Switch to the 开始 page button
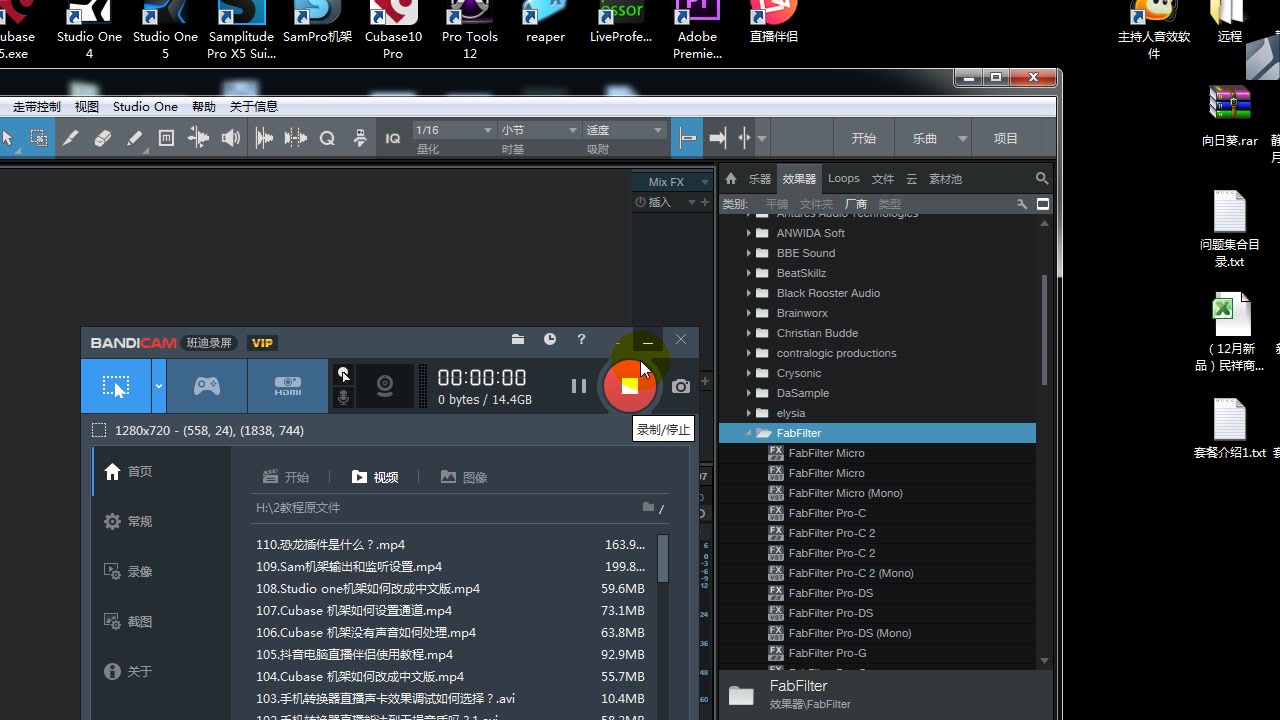Viewport: 1280px width, 720px height. pyautogui.click(x=864, y=139)
